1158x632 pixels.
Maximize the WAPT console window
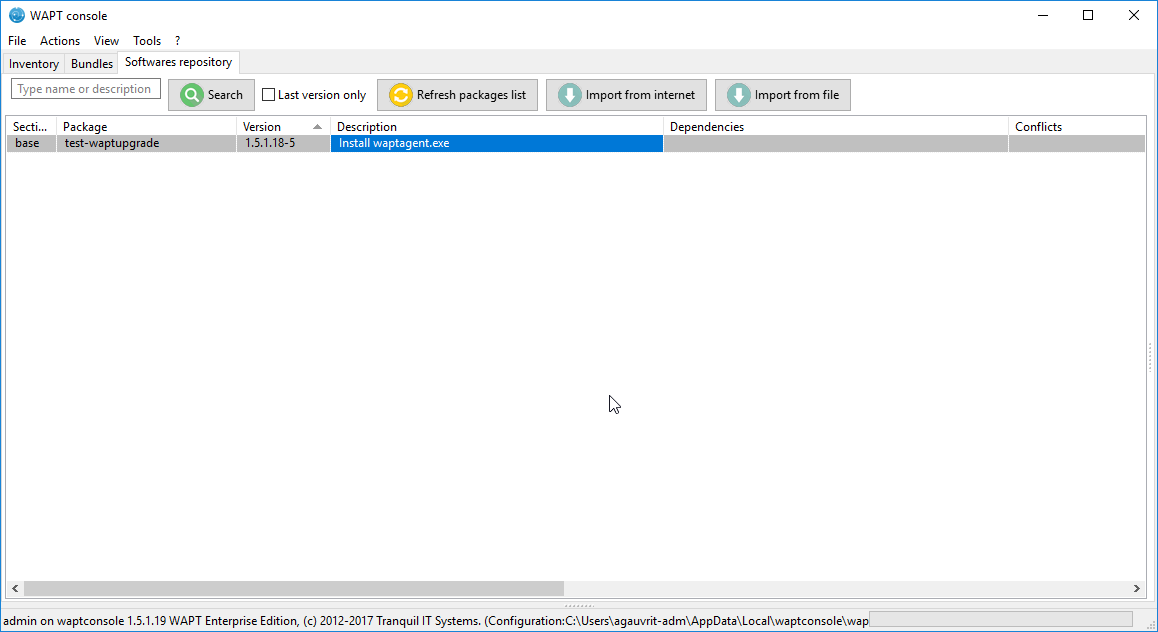point(1088,16)
